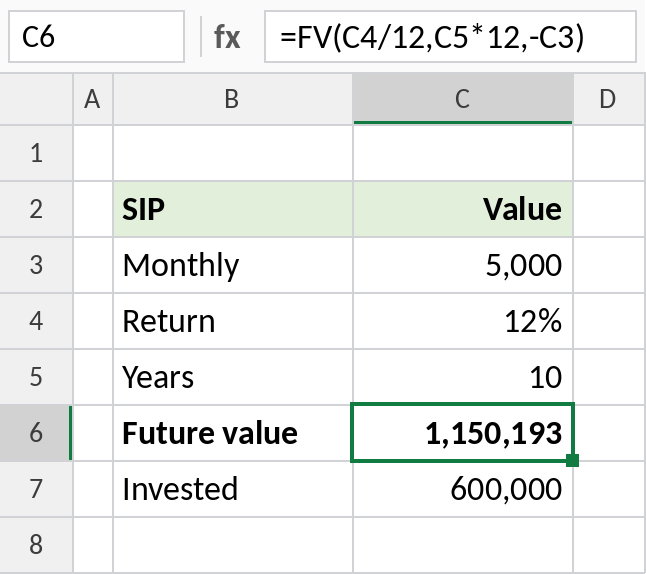Image resolution: width=646 pixels, height=574 pixels.
Task: Select row 5 header
Action: click(36, 377)
